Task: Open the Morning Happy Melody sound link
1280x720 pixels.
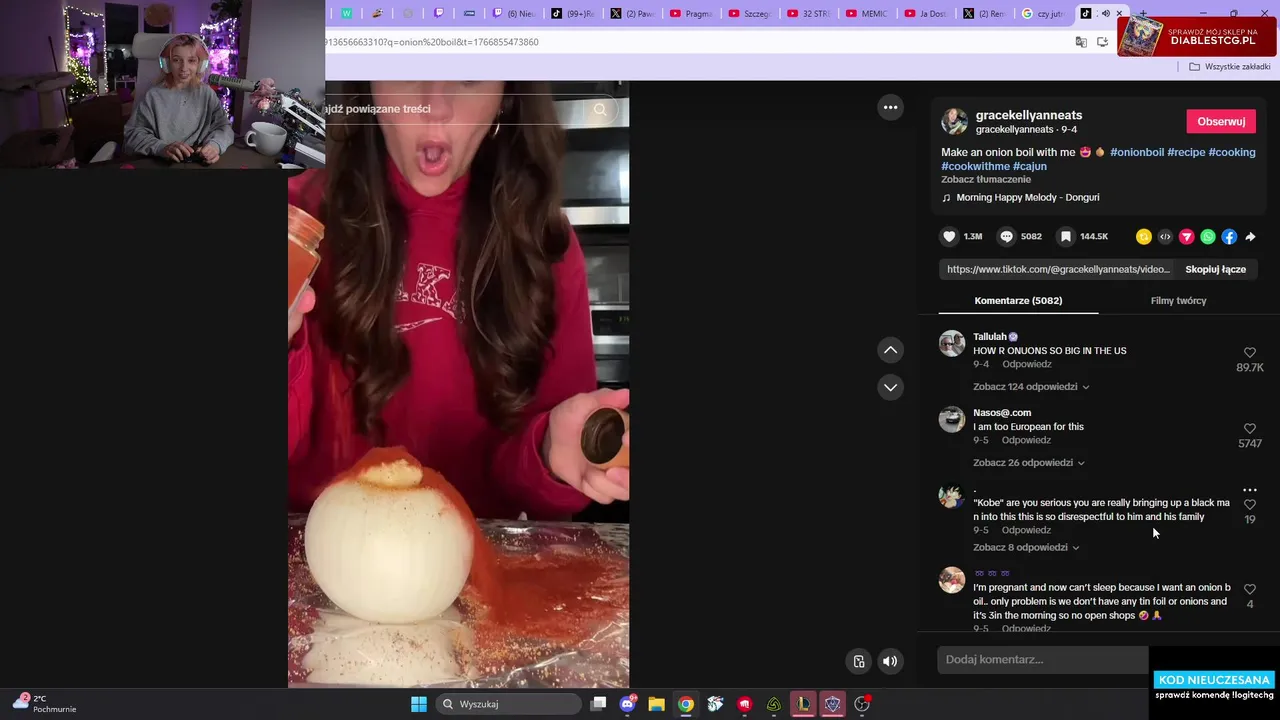Action: (x=1027, y=198)
